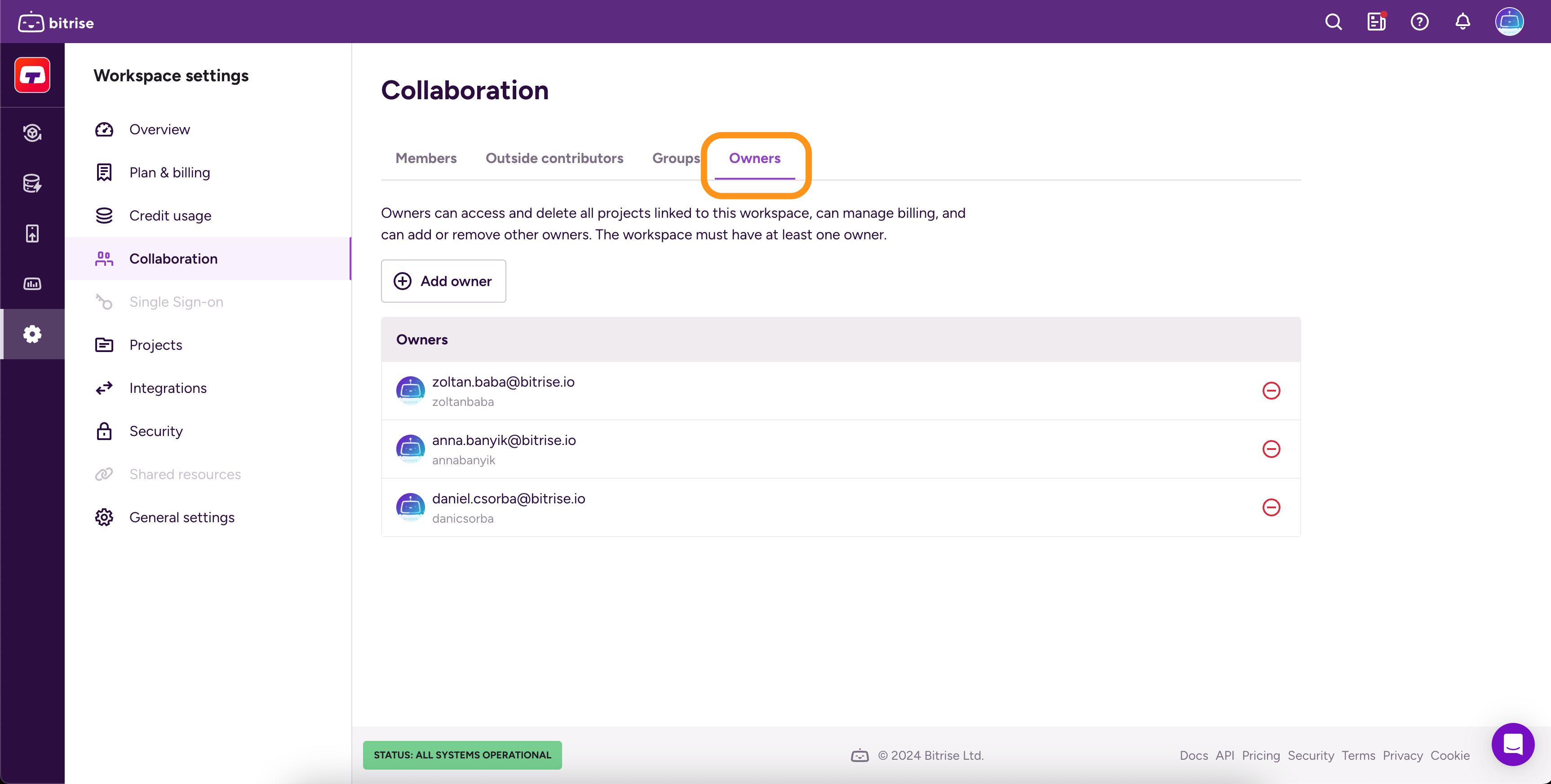The width and height of the screenshot is (1551, 784).
Task: Remove owner zoltan.baba@bitrise.io
Action: click(1271, 391)
